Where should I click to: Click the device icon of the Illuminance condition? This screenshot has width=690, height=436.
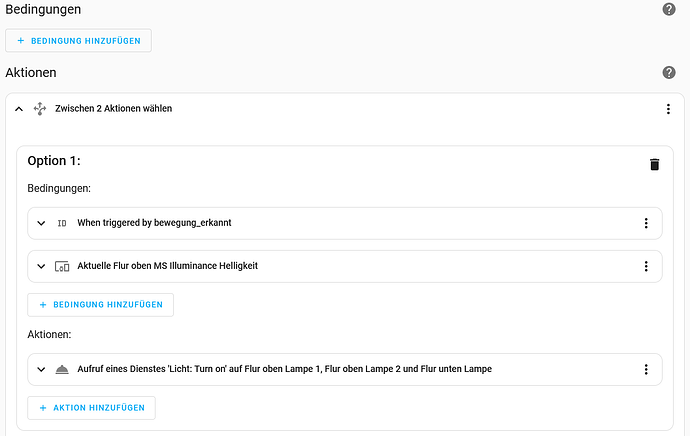[62, 266]
